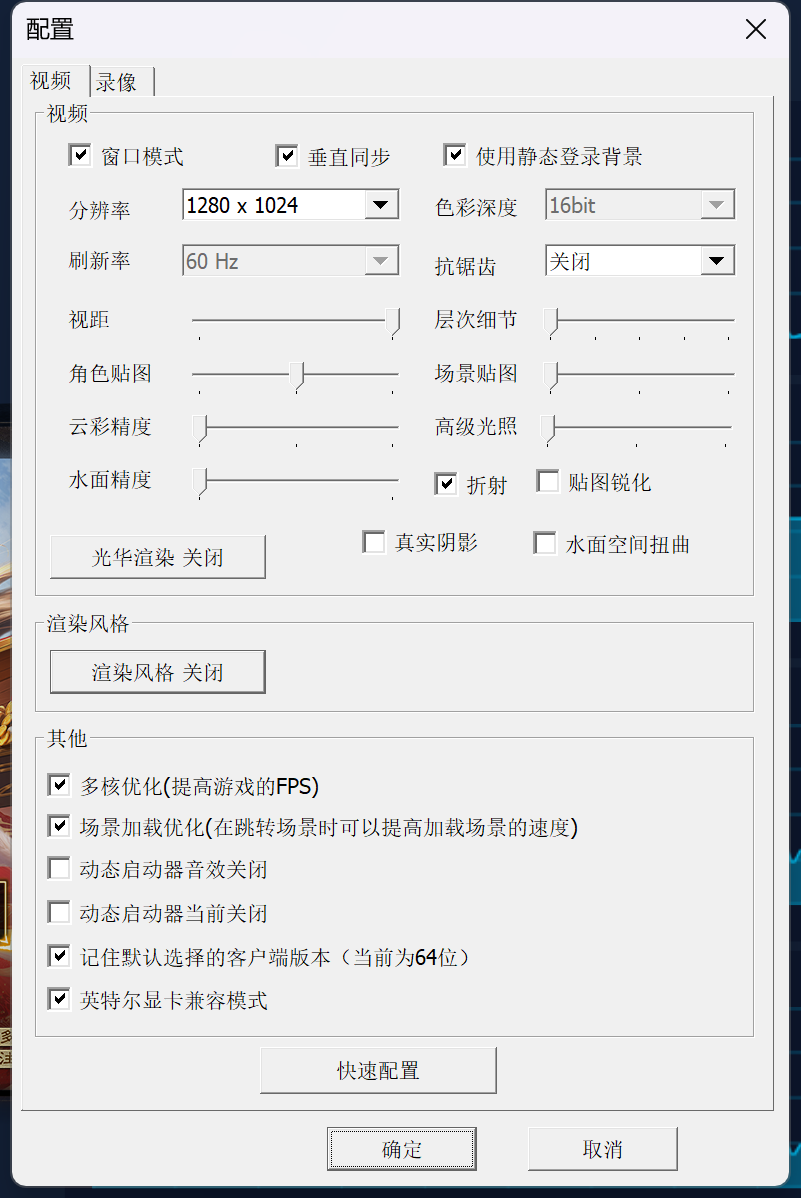
Task: Enable 贴图锐化 checkbox
Action: [548, 482]
